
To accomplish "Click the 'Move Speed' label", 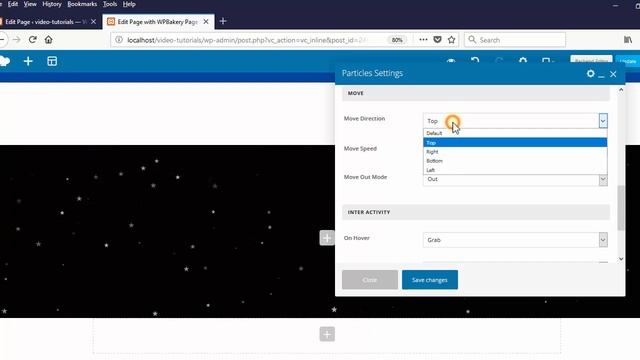I will point(360,149).
